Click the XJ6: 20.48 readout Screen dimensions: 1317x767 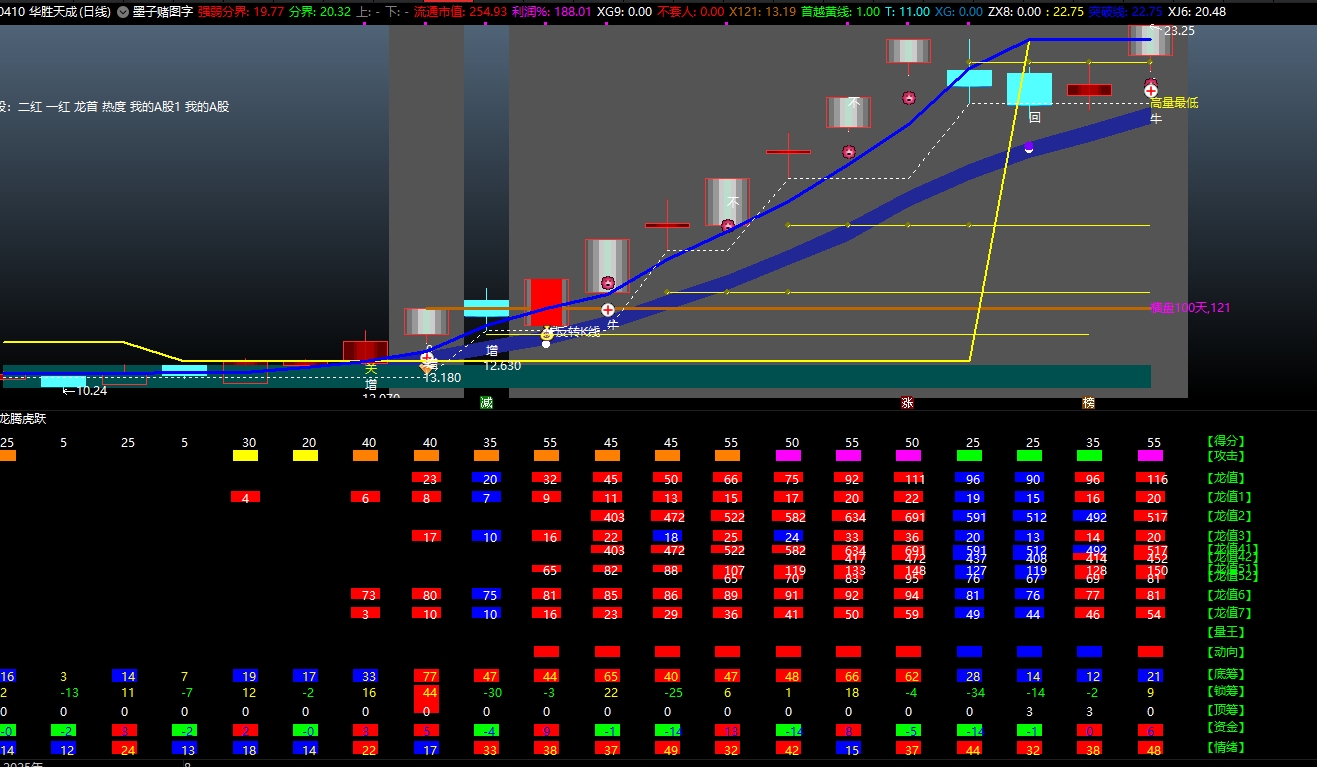point(1197,12)
